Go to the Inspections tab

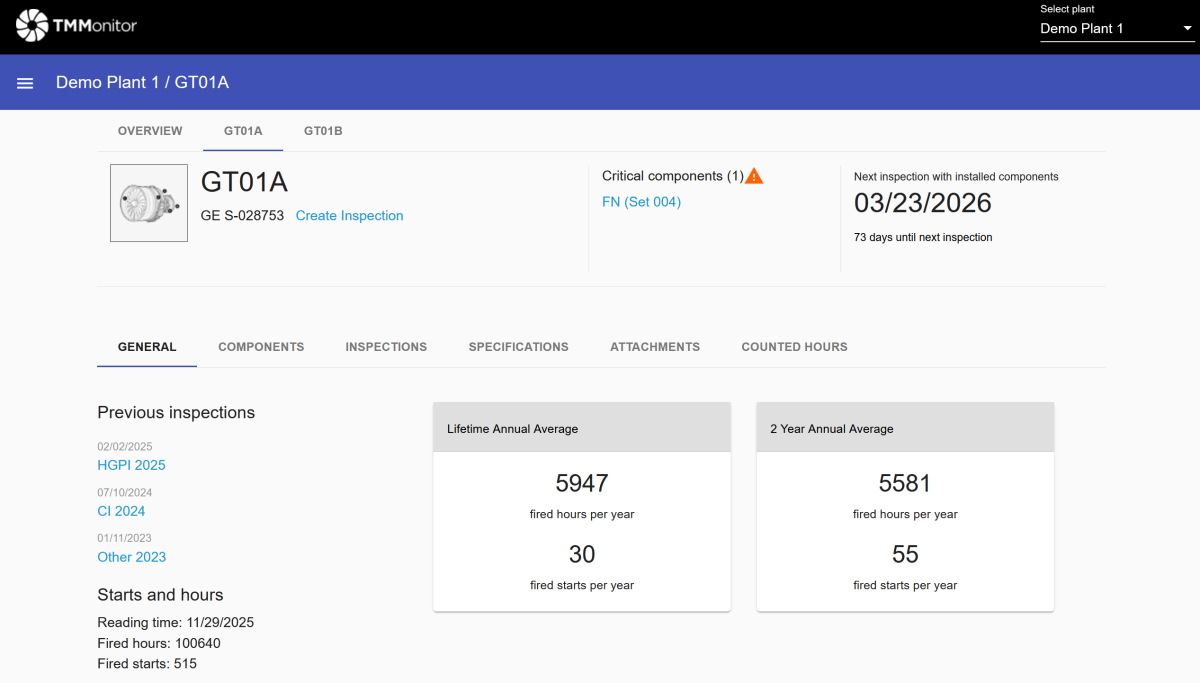coord(386,347)
